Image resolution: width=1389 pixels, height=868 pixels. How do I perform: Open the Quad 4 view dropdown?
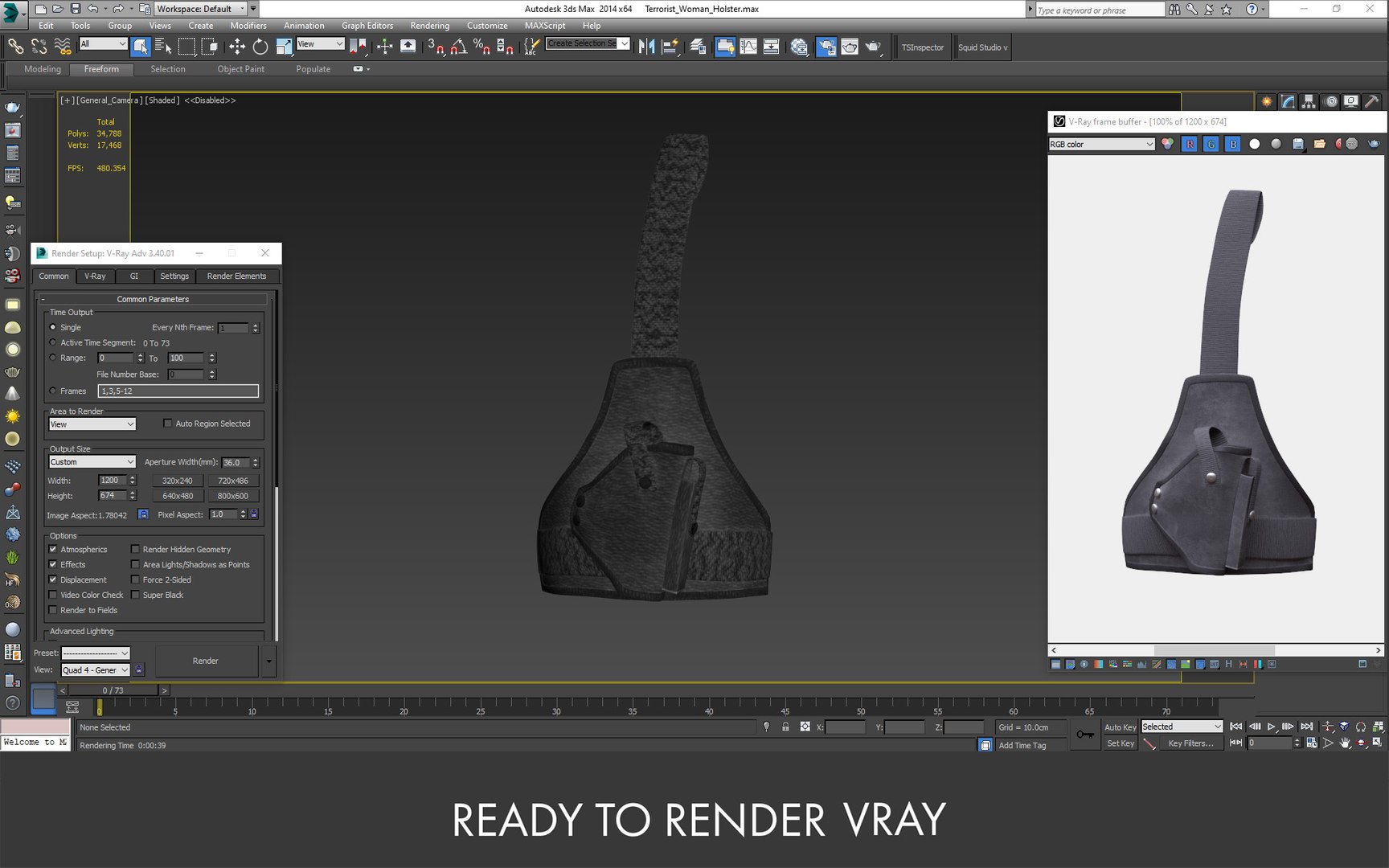coord(96,669)
